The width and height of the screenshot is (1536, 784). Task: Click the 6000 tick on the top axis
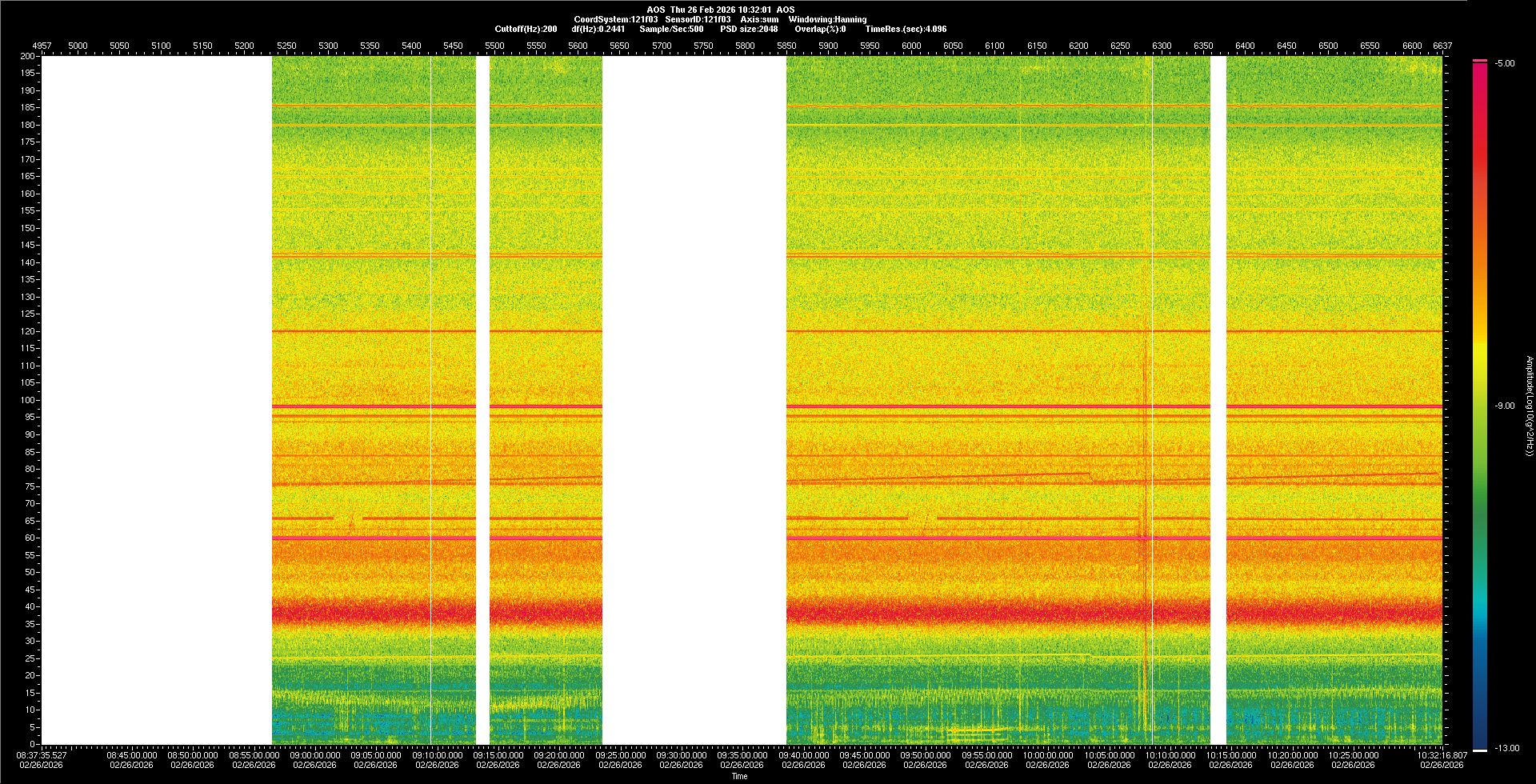[911, 46]
